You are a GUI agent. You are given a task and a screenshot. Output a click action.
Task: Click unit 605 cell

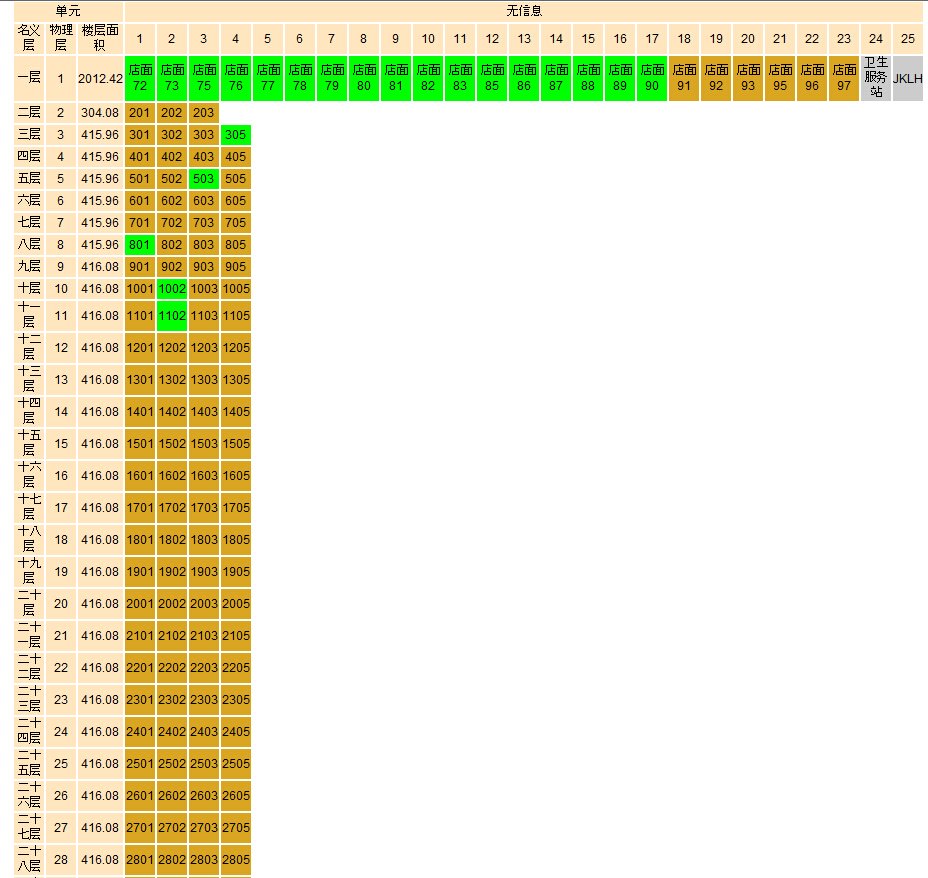(236, 200)
